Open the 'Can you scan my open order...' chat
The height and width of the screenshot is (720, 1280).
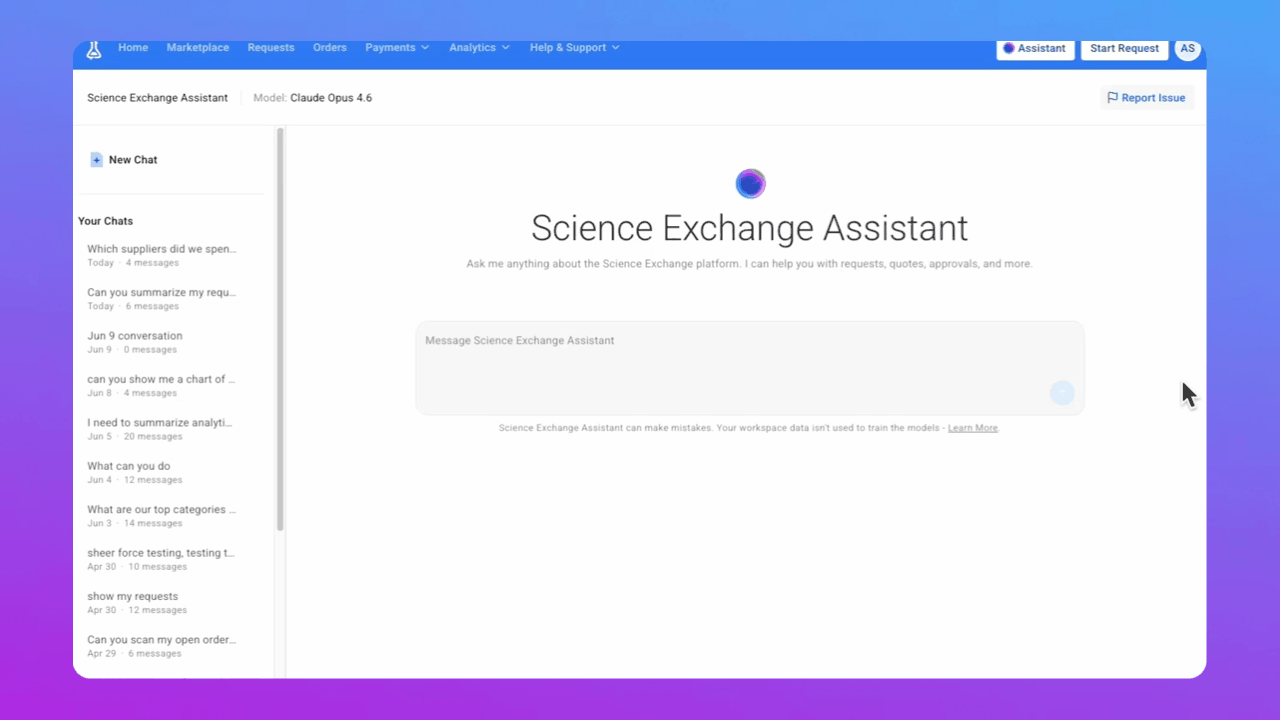click(162, 645)
